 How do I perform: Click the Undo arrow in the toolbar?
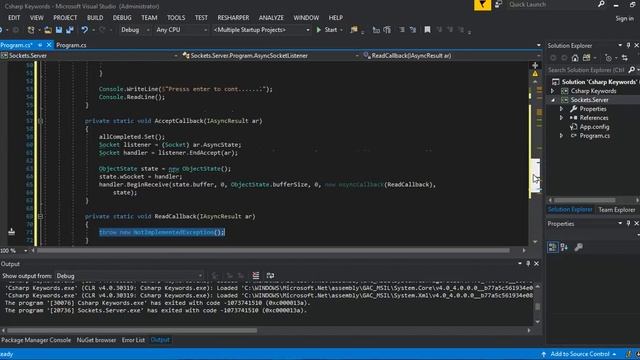point(84,30)
